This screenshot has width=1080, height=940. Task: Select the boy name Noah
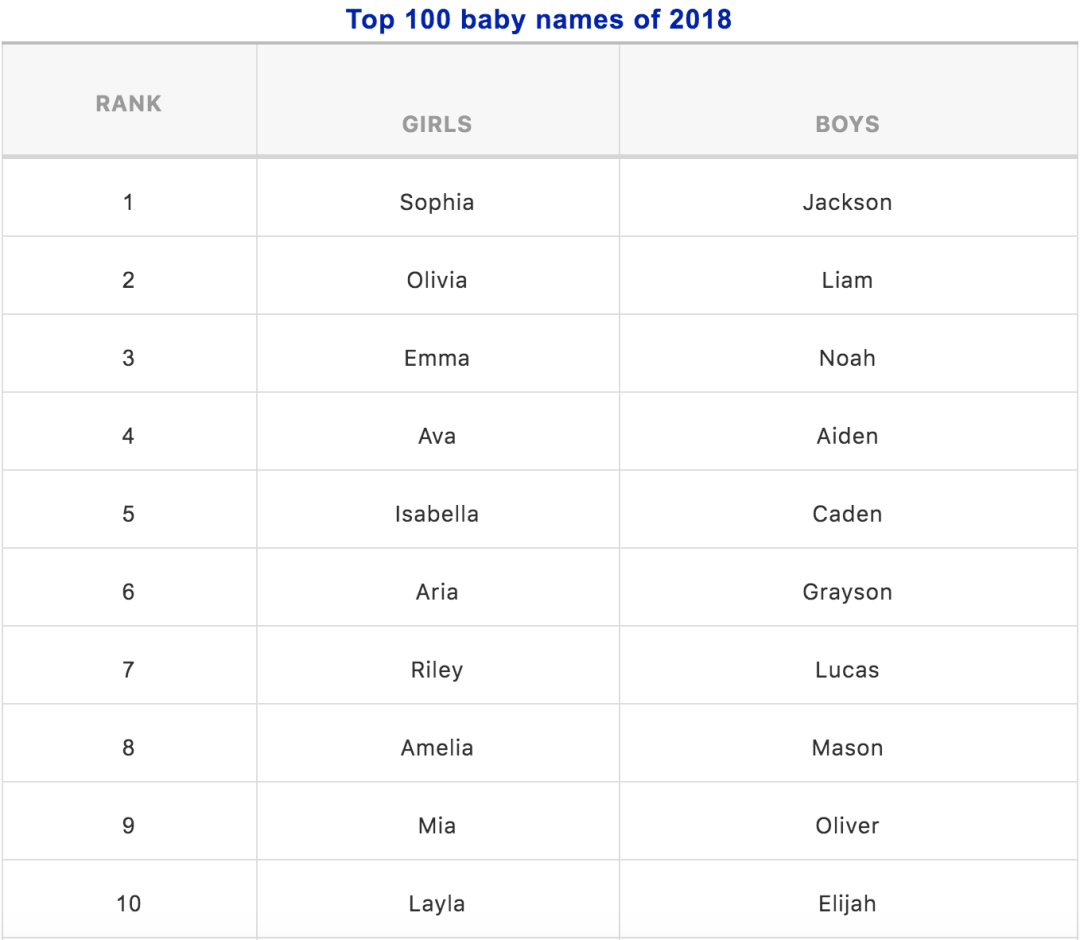tap(848, 357)
